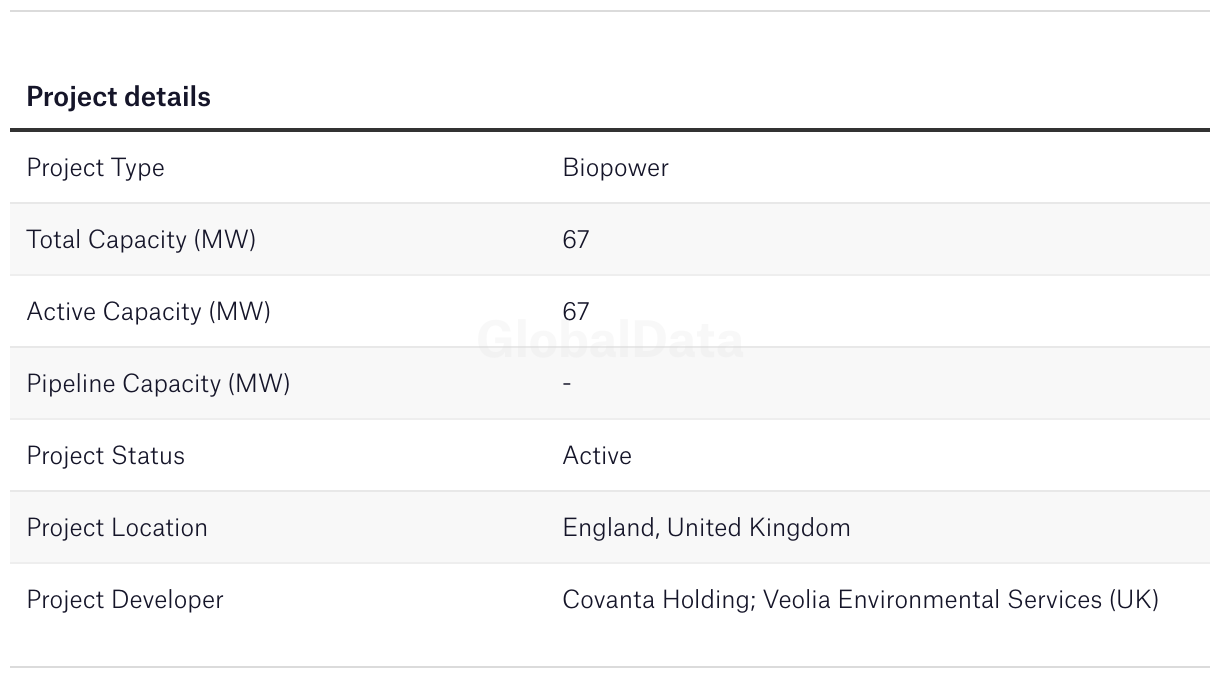Select the Project Status label
Image resolution: width=1220 pixels, height=678 pixels.
pos(105,456)
